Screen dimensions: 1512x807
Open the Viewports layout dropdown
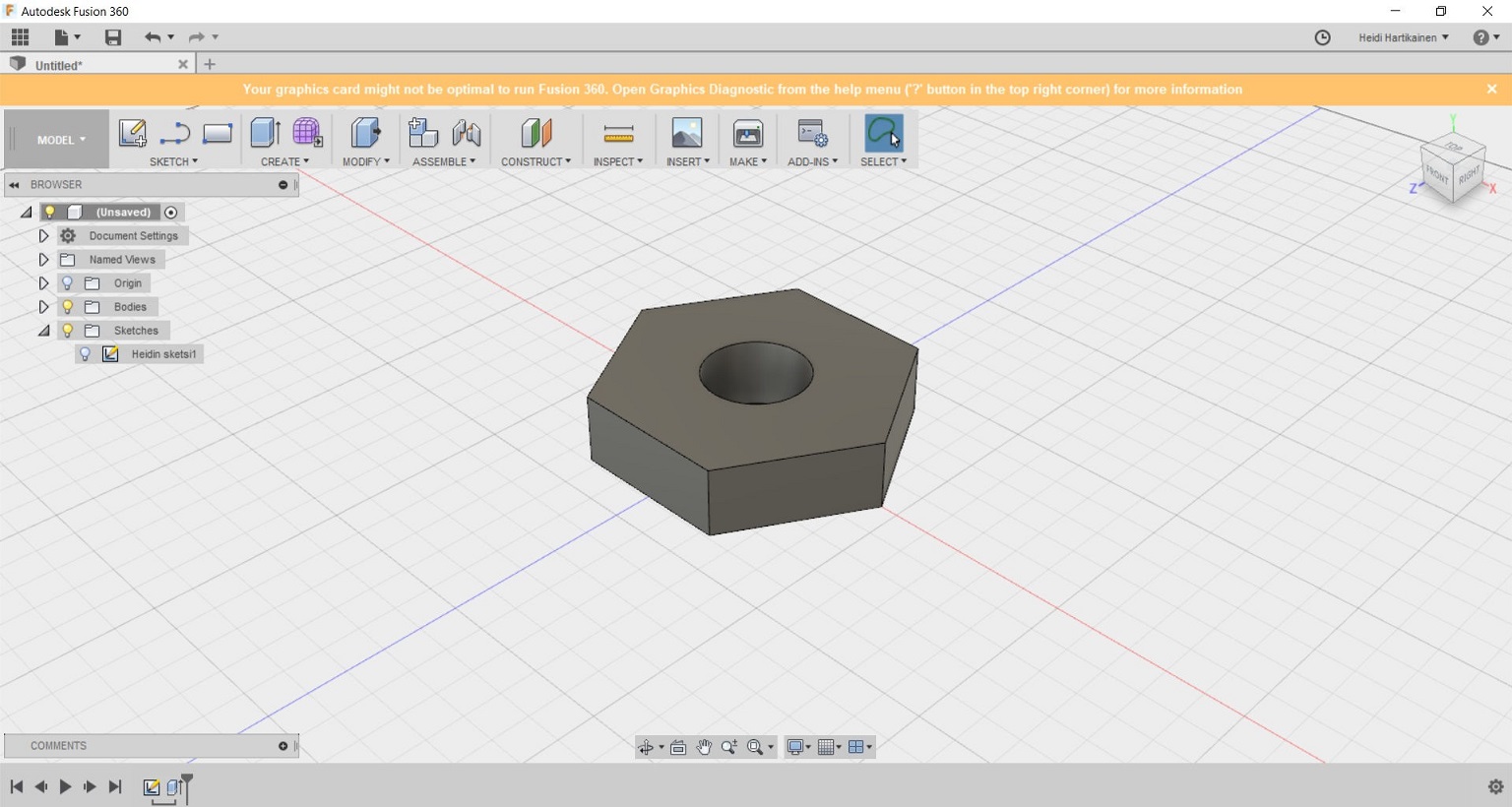[x=860, y=747]
